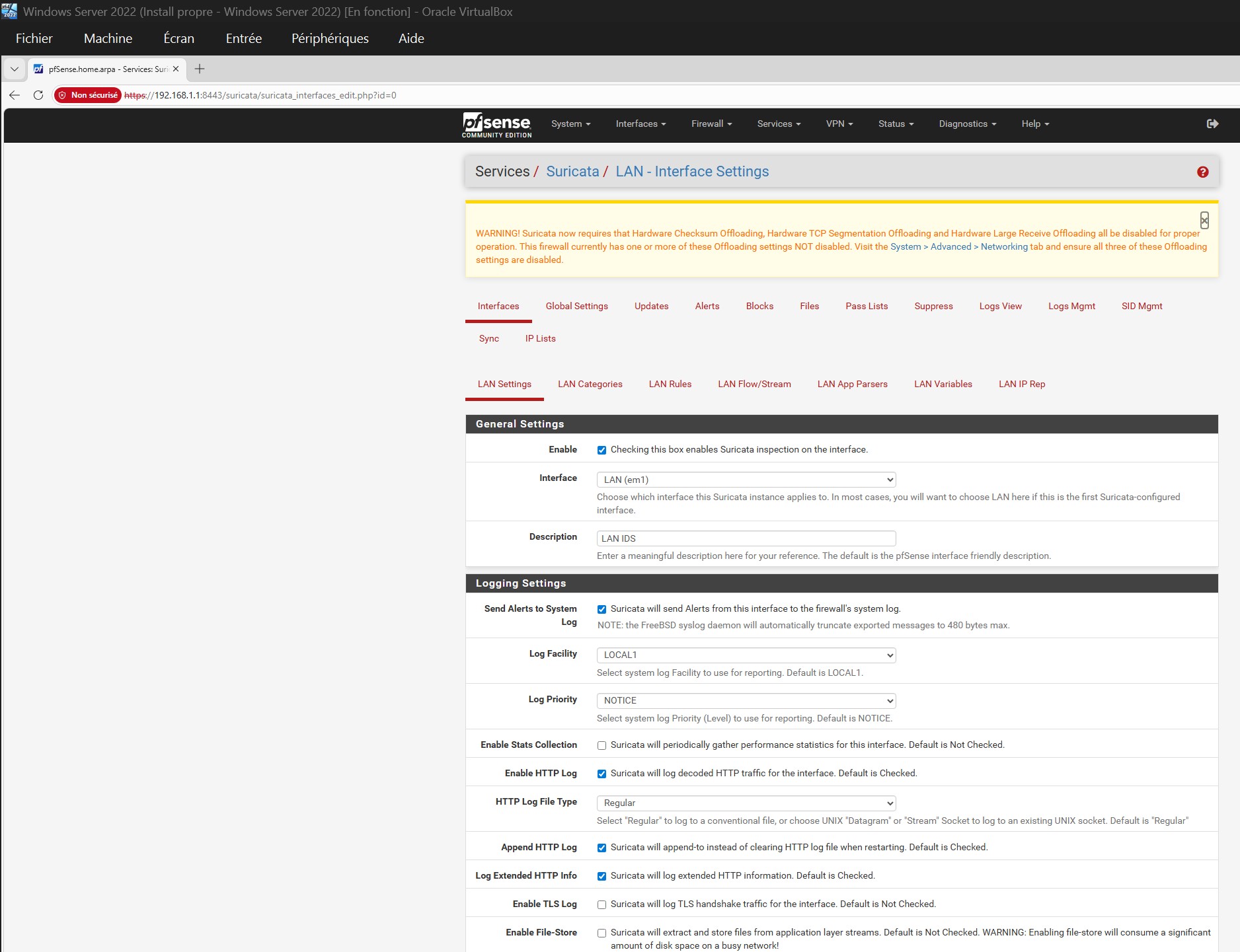Expand the Services navbar menu
The height and width of the screenshot is (952, 1240).
(x=779, y=124)
